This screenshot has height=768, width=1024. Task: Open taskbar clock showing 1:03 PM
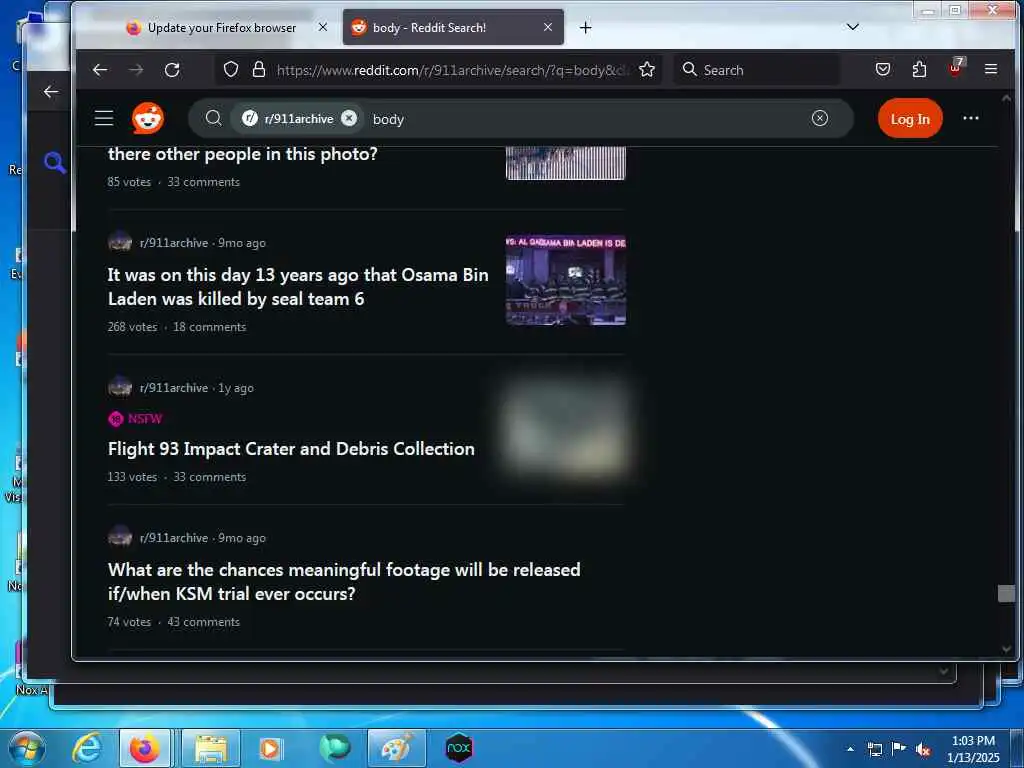click(x=973, y=749)
